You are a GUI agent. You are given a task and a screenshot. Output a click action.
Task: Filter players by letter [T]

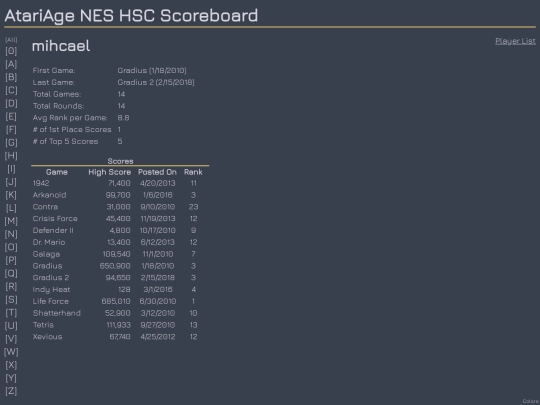click(x=11, y=313)
